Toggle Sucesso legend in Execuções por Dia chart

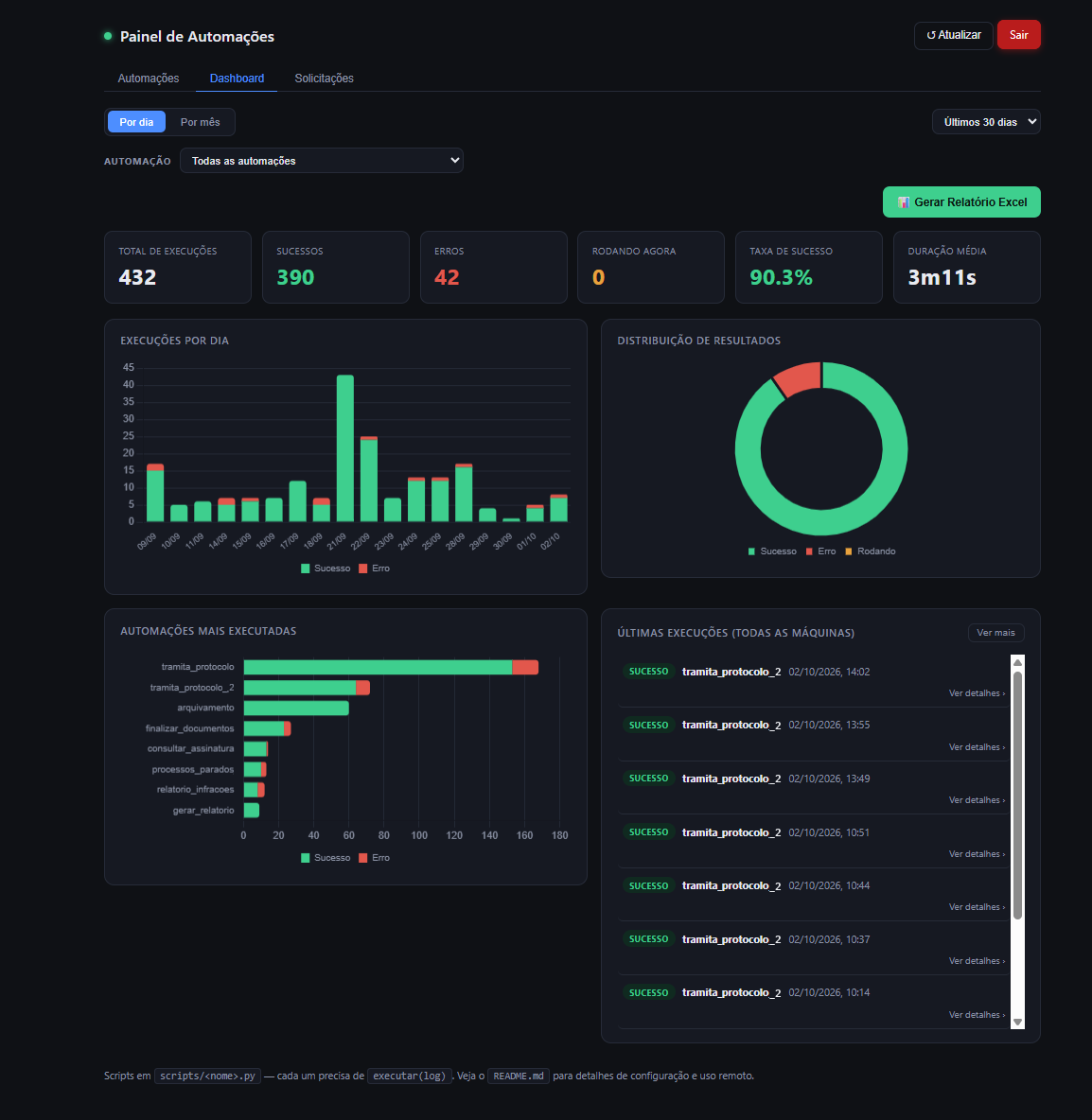(x=326, y=569)
